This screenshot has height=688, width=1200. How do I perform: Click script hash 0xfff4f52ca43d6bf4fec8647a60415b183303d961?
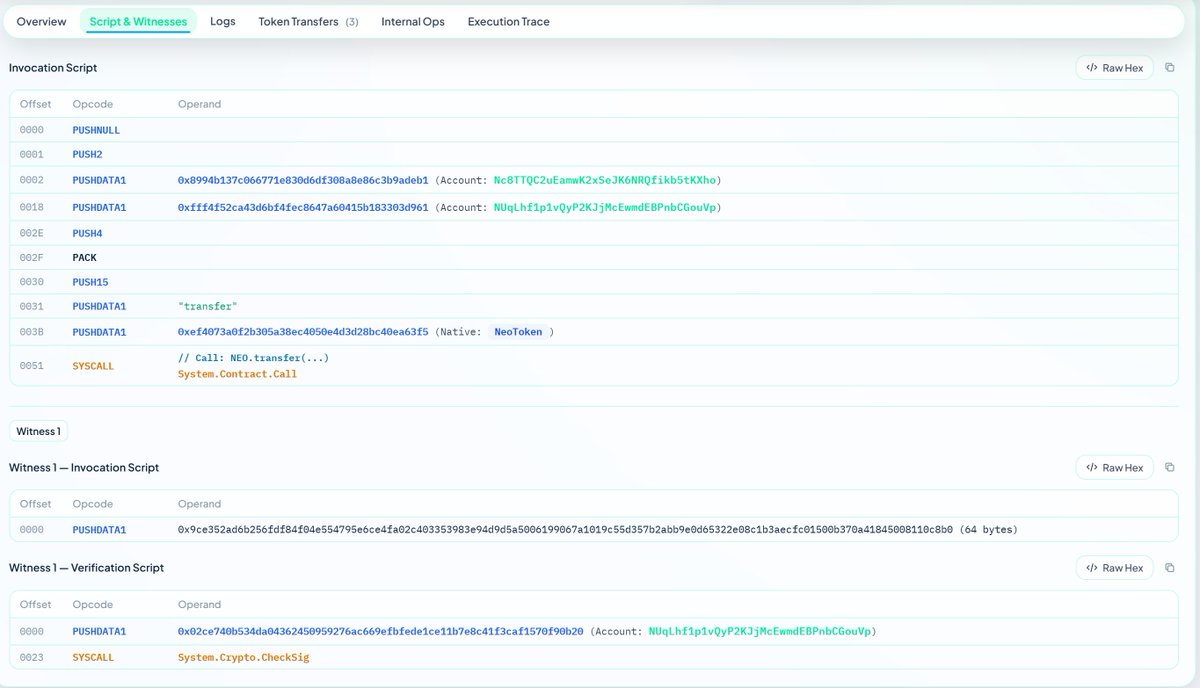pyautogui.click(x=303, y=207)
